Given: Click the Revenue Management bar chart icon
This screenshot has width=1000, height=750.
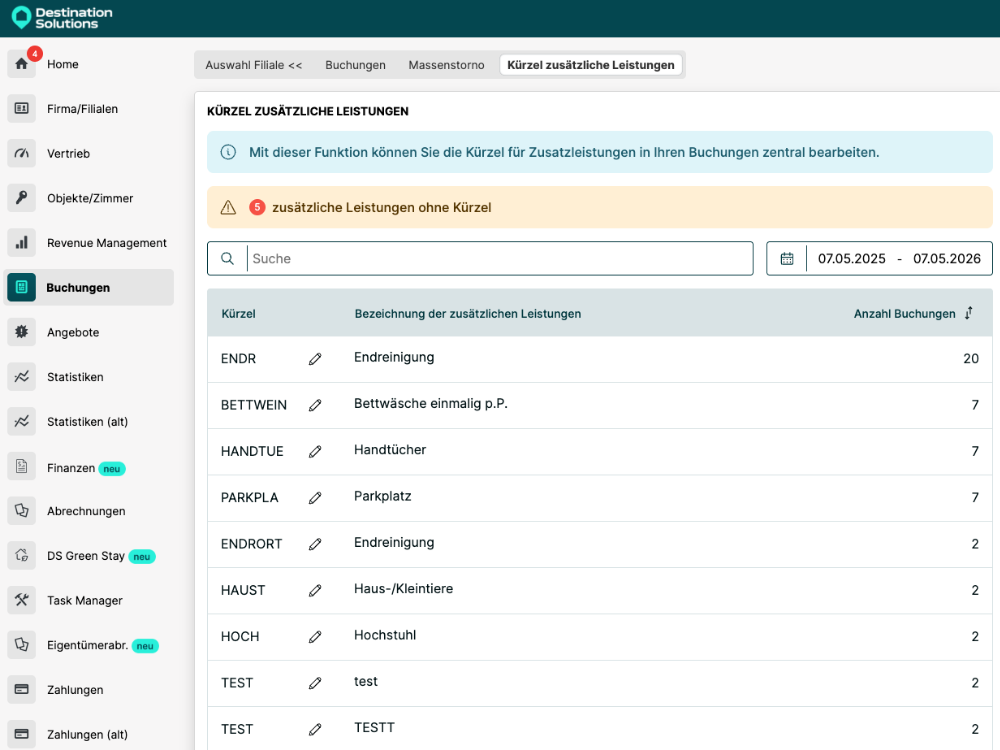Looking at the screenshot, I should point(22,242).
